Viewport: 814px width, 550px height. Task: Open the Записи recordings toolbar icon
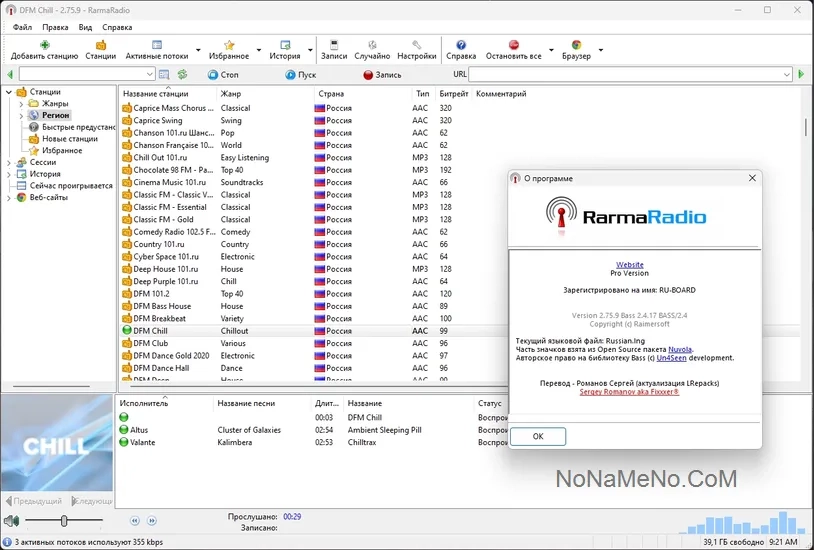tap(333, 45)
